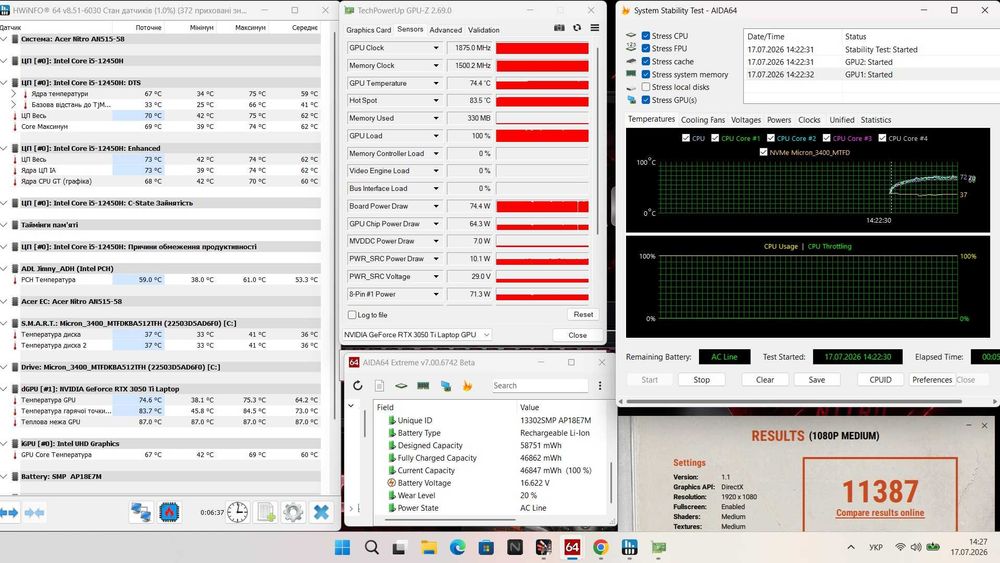
Task: Open AIDA64 Extreme three-dot options menu
Action: pos(599,386)
